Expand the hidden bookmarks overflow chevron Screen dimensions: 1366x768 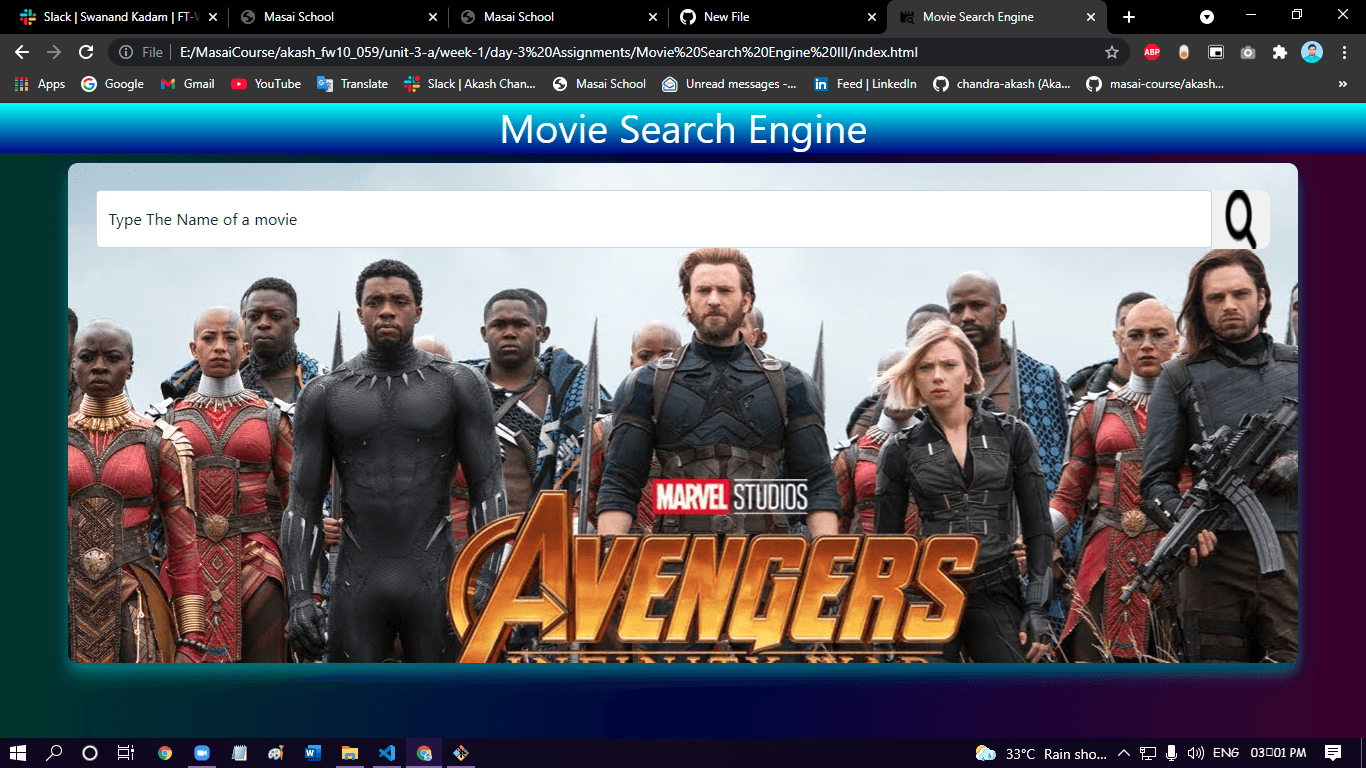click(1342, 84)
